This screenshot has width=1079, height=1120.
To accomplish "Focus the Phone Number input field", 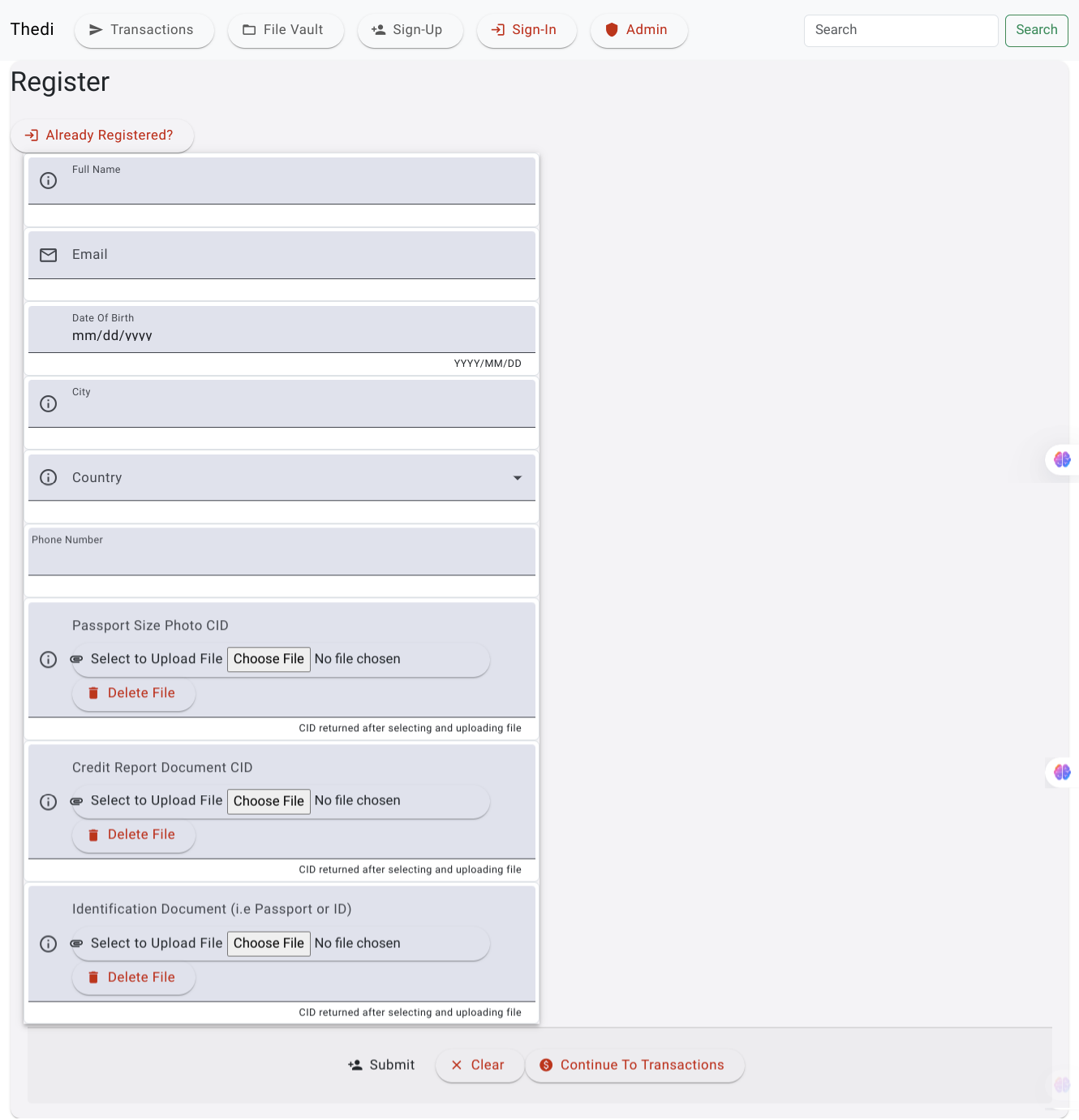I will pos(282,552).
